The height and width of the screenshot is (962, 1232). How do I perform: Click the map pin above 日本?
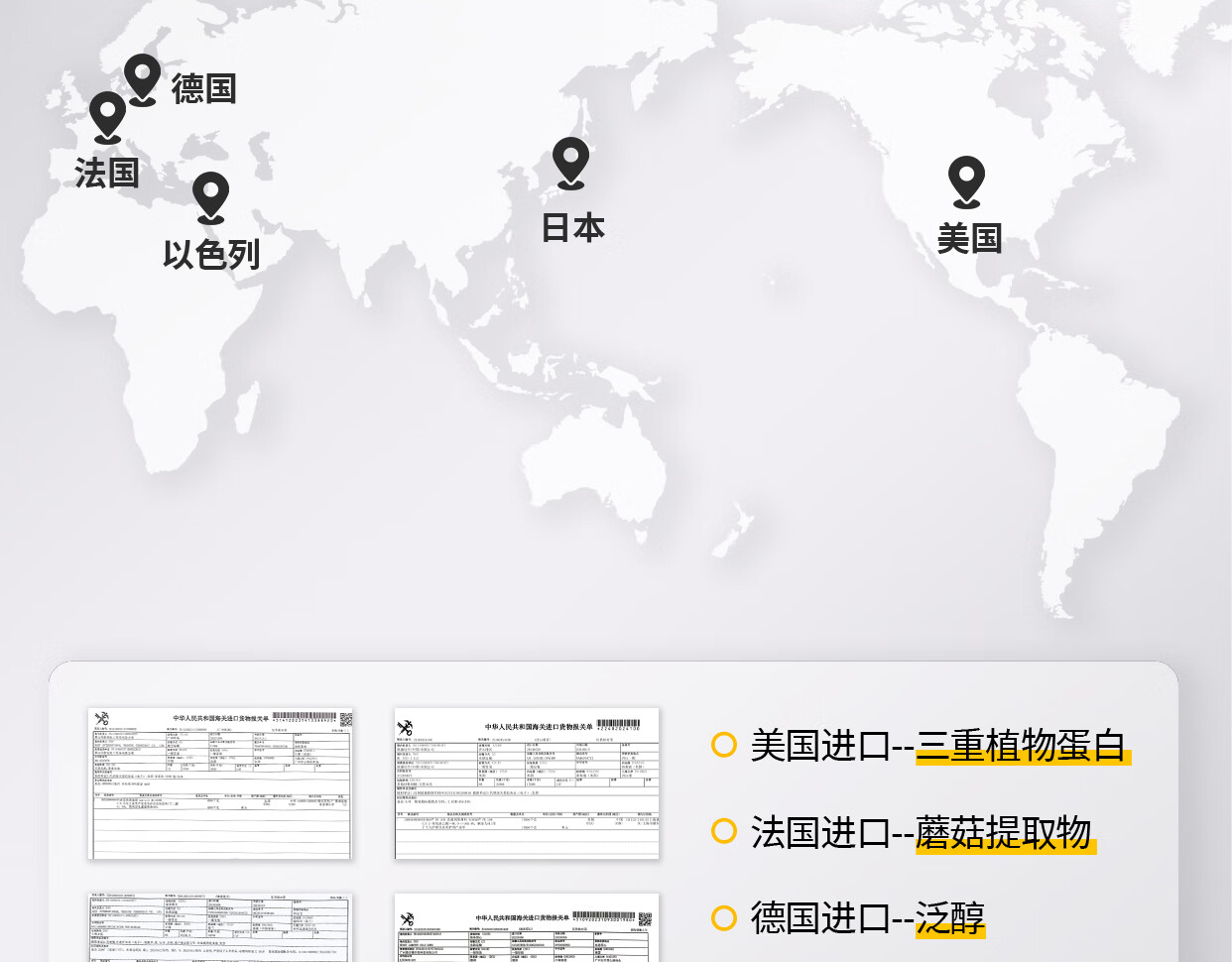pyautogui.click(x=570, y=163)
